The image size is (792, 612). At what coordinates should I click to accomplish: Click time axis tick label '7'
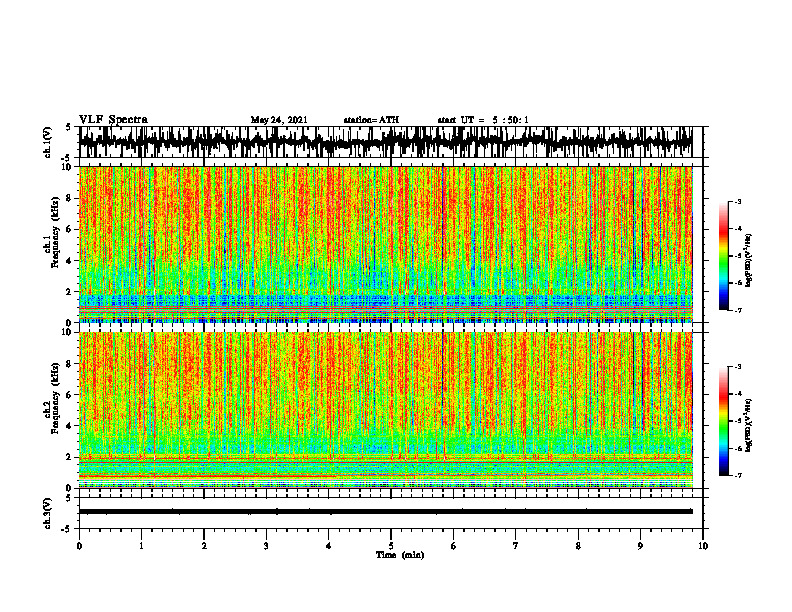516,546
